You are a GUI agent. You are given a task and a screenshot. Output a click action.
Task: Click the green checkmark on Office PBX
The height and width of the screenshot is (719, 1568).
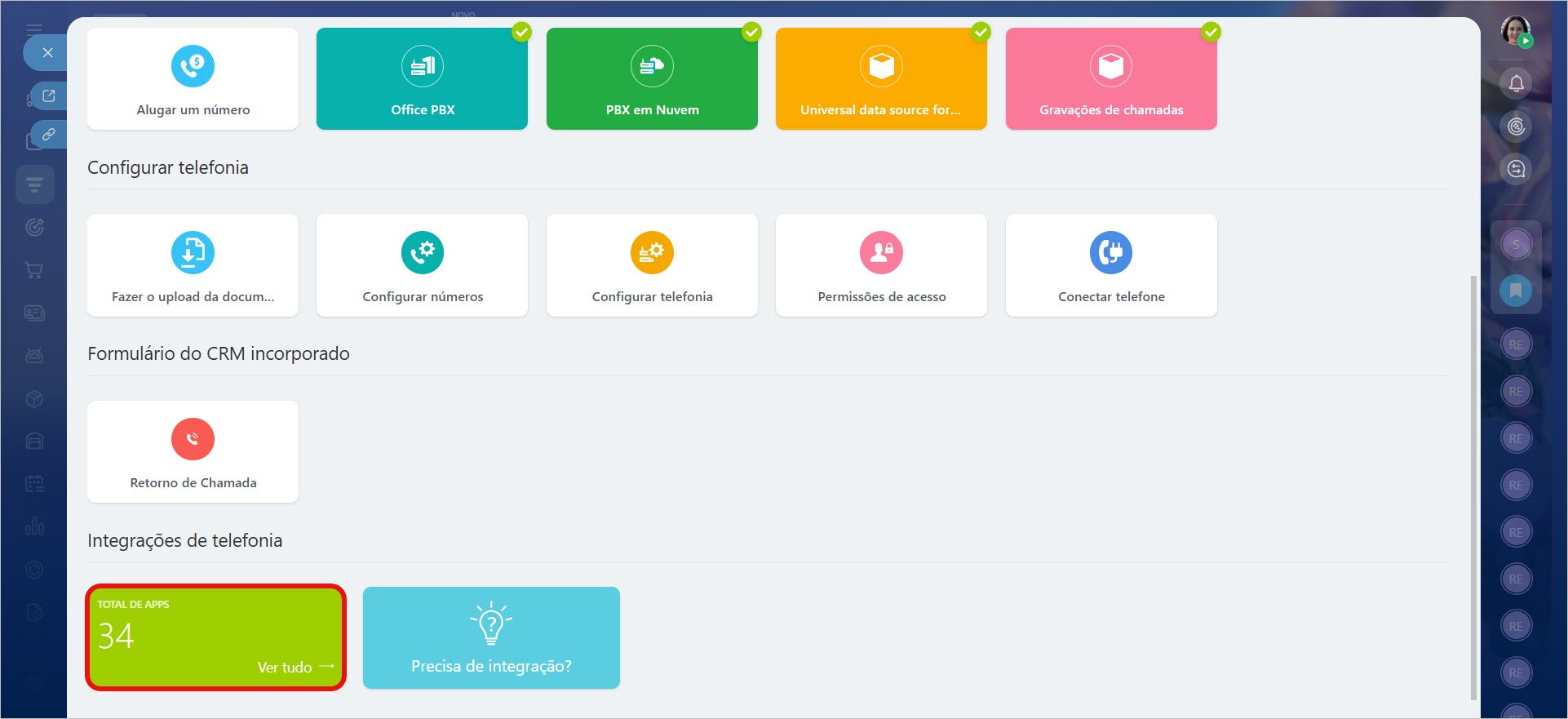coord(521,32)
